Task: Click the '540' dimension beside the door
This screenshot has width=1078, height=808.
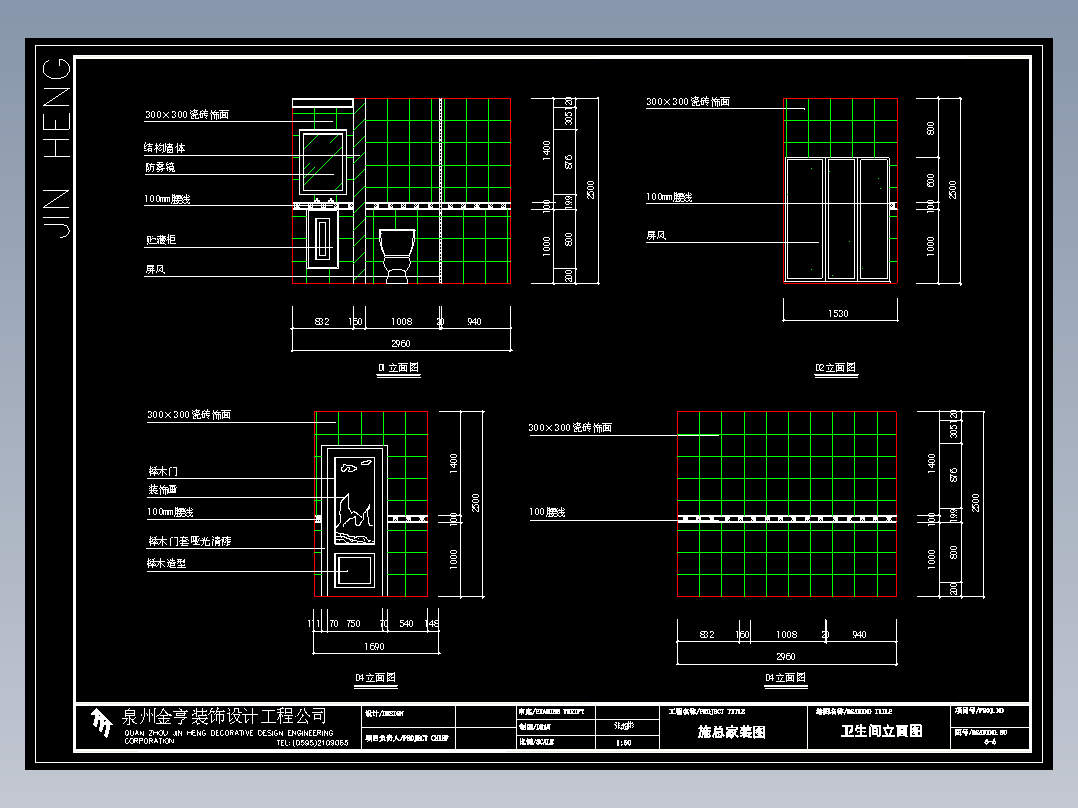Action: 406,624
